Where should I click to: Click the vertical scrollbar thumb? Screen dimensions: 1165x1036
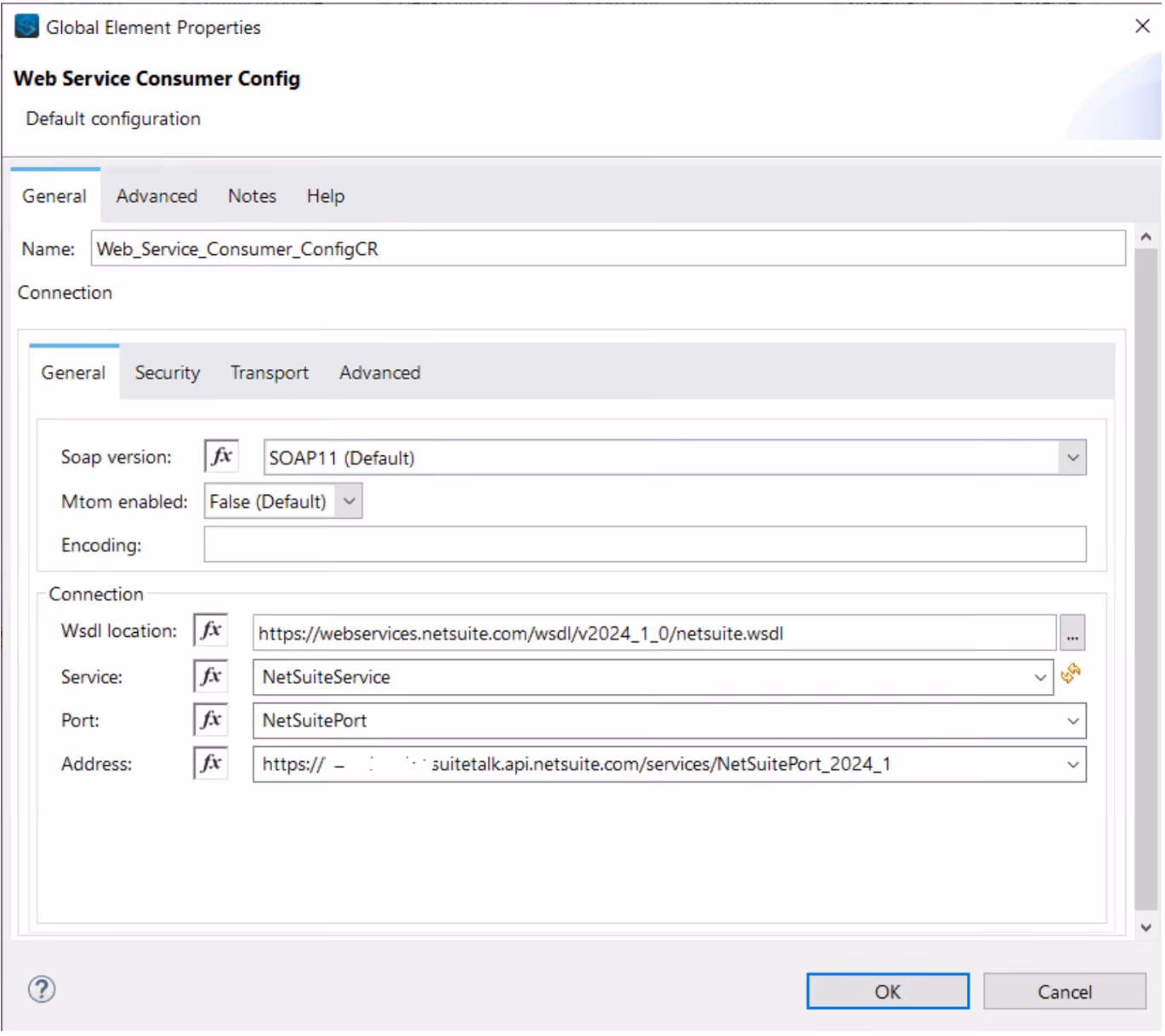(x=1145, y=580)
